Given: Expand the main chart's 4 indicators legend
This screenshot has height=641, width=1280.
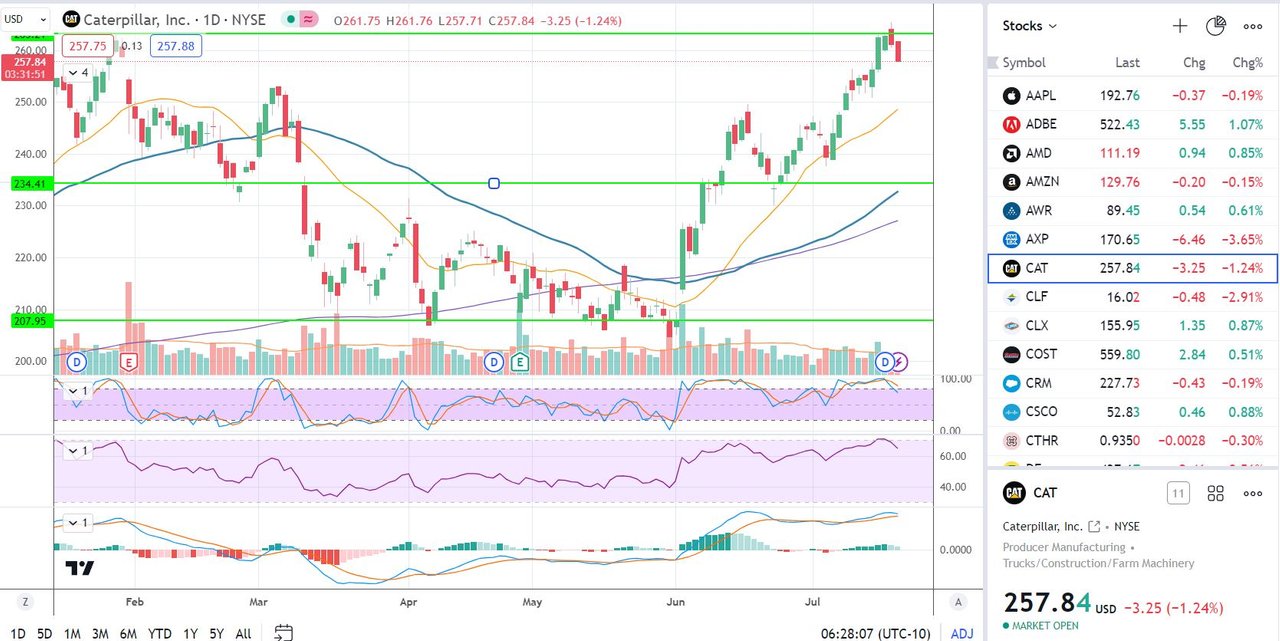Looking at the screenshot, I should click(x=78, y=73).
